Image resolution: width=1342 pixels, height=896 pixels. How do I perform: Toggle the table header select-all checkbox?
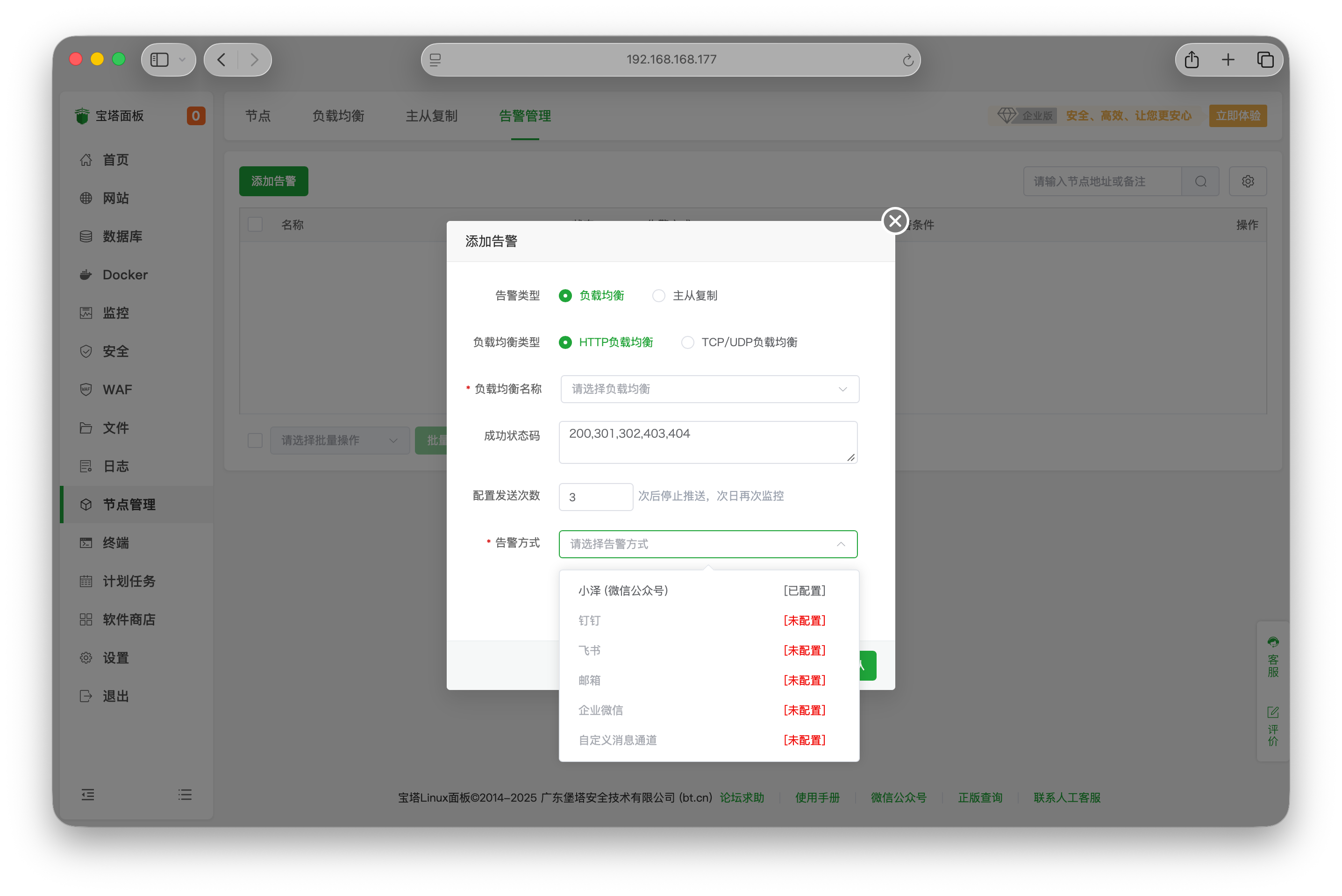tap(255, 225)
